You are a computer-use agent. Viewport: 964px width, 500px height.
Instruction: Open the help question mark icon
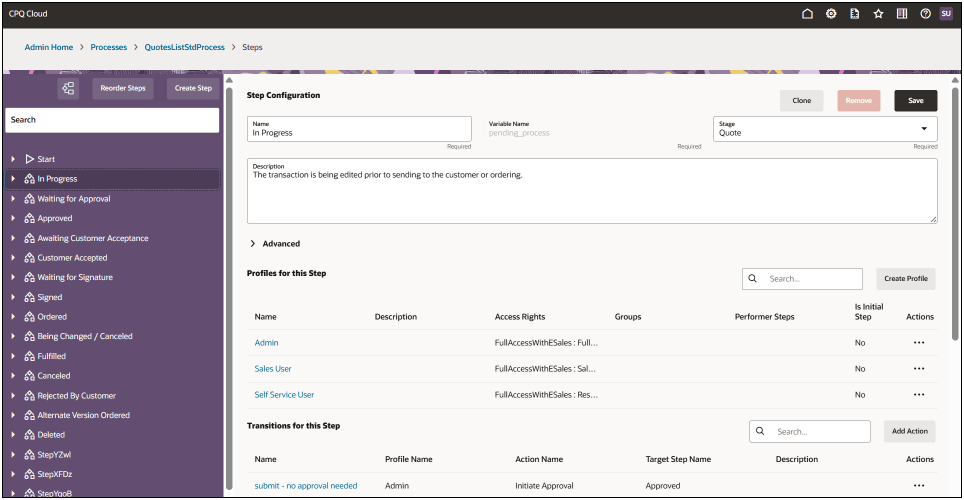pyautogui.click(x=925, y=14)
